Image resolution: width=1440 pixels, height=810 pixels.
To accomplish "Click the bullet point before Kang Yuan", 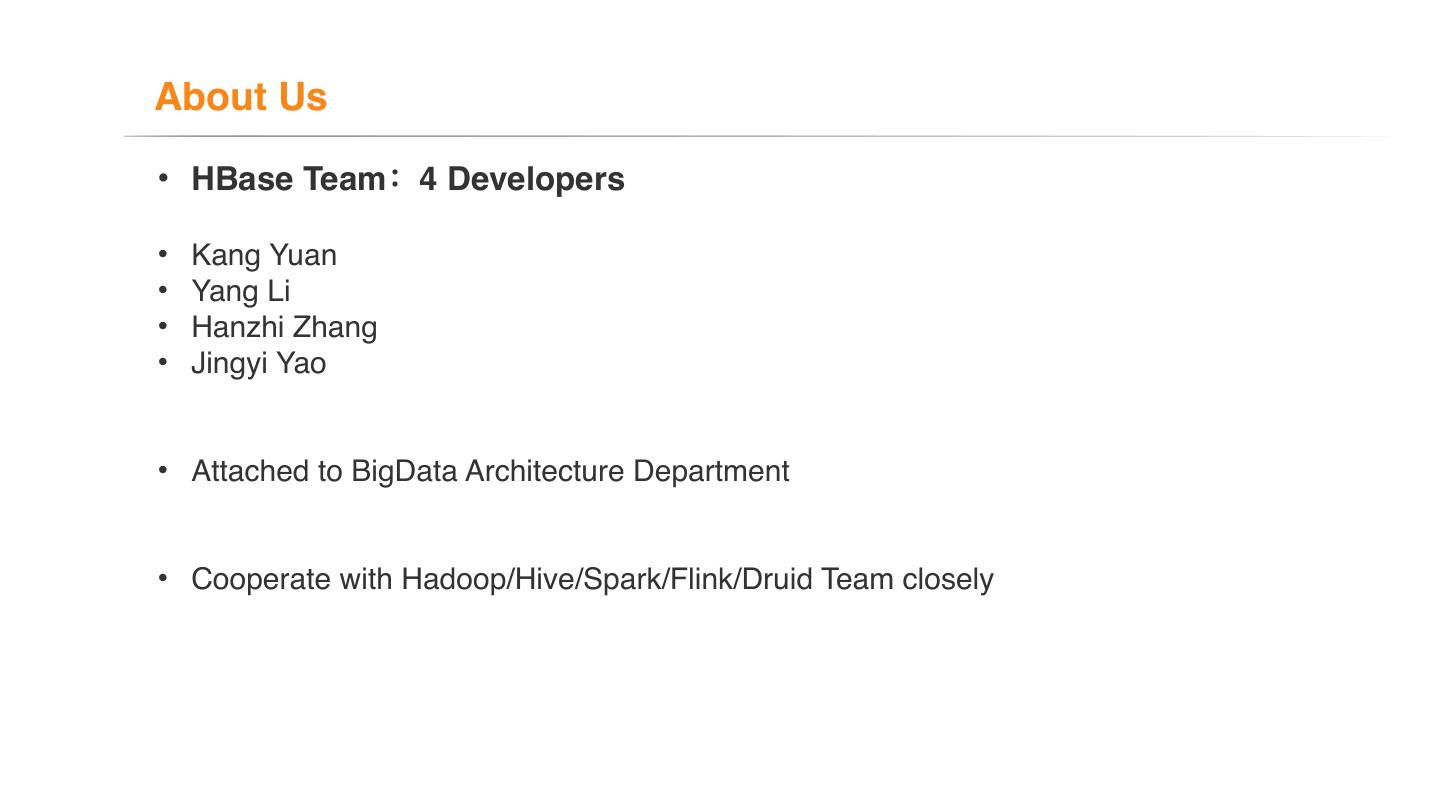I will (164, 254).
